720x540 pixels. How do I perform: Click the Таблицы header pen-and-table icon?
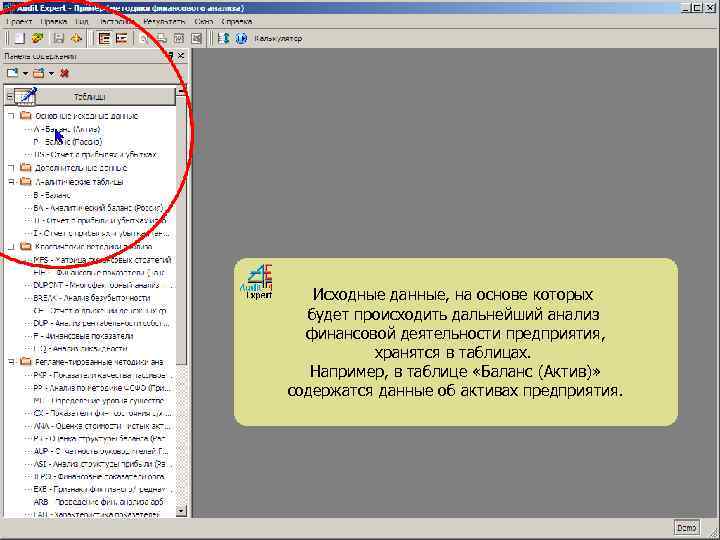point(26,96)
